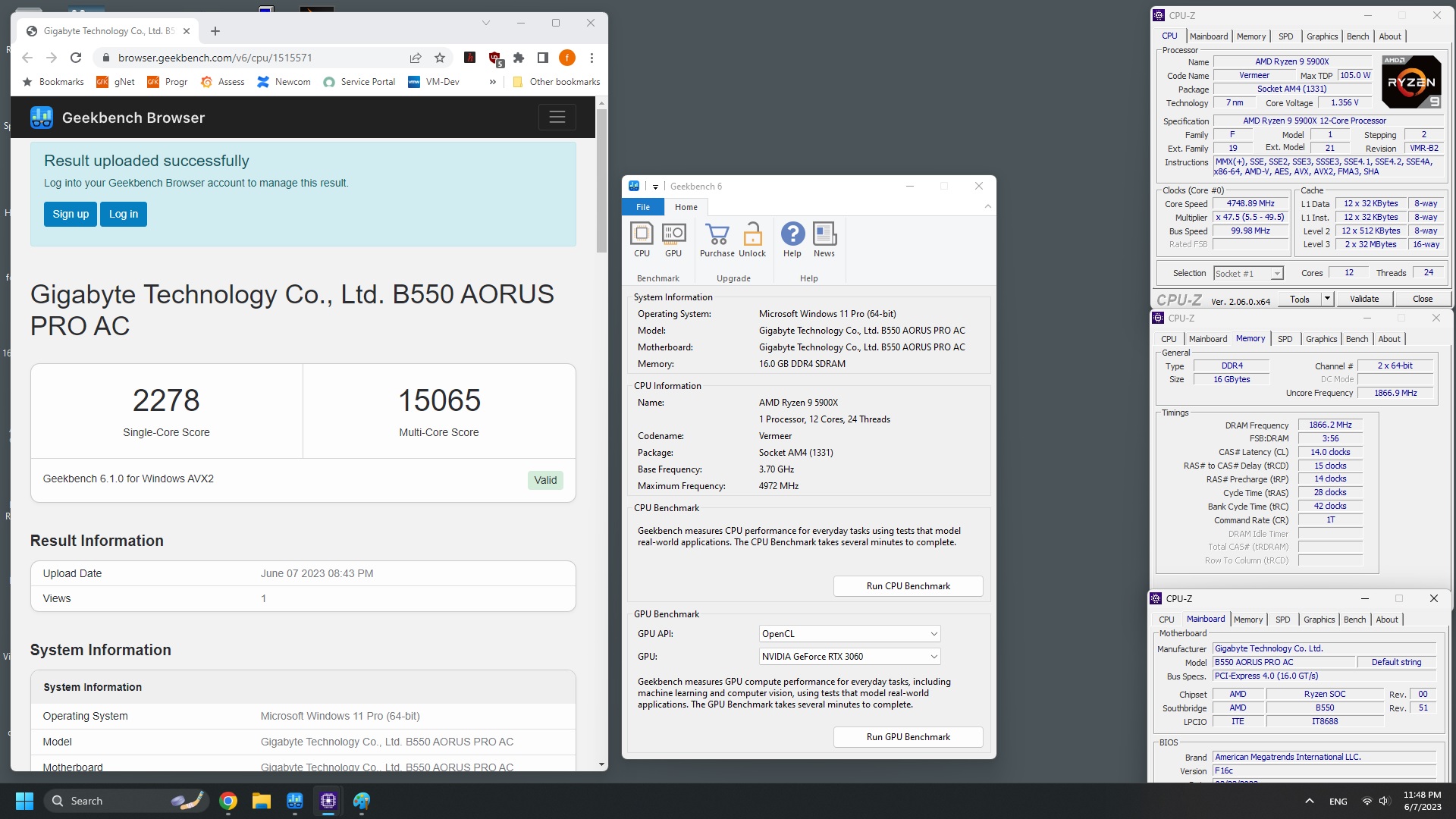Click the Sign up button
The width and height of the screenshot is (1456, 819).
click(71, 214)
